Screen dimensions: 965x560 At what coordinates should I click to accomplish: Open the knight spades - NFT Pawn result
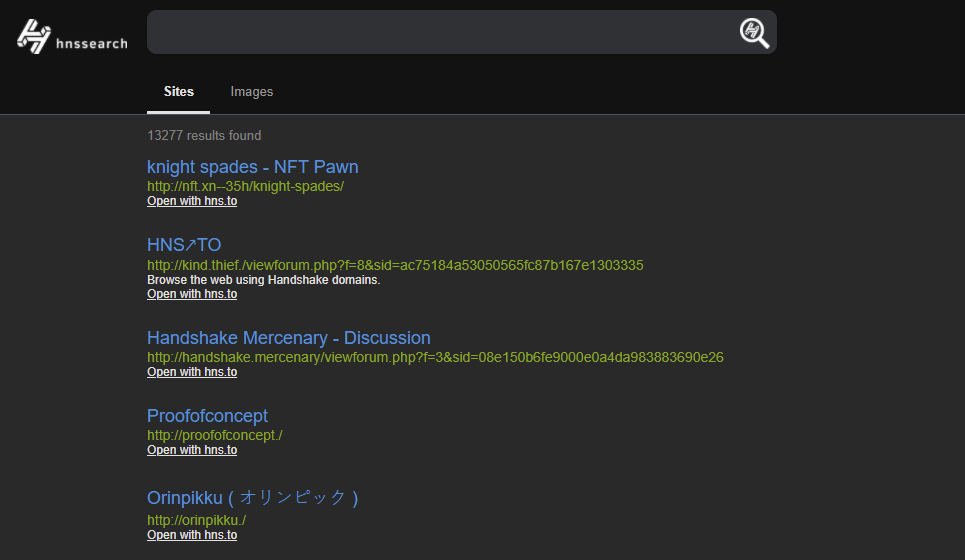pyautogui.click(x=252, y=167)
